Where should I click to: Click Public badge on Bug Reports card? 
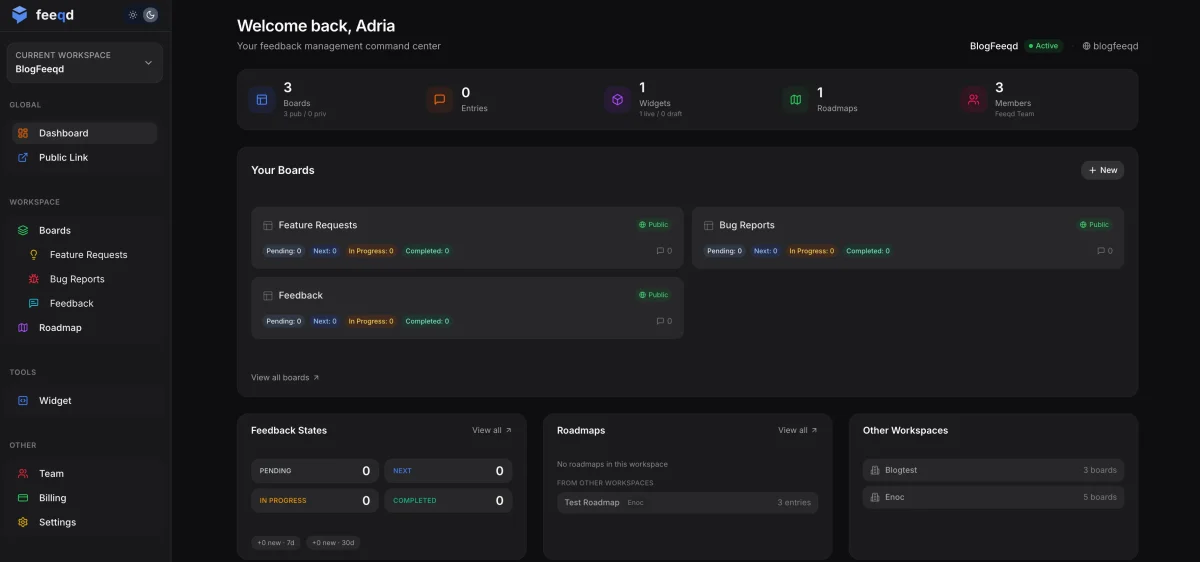[1095, 225]
